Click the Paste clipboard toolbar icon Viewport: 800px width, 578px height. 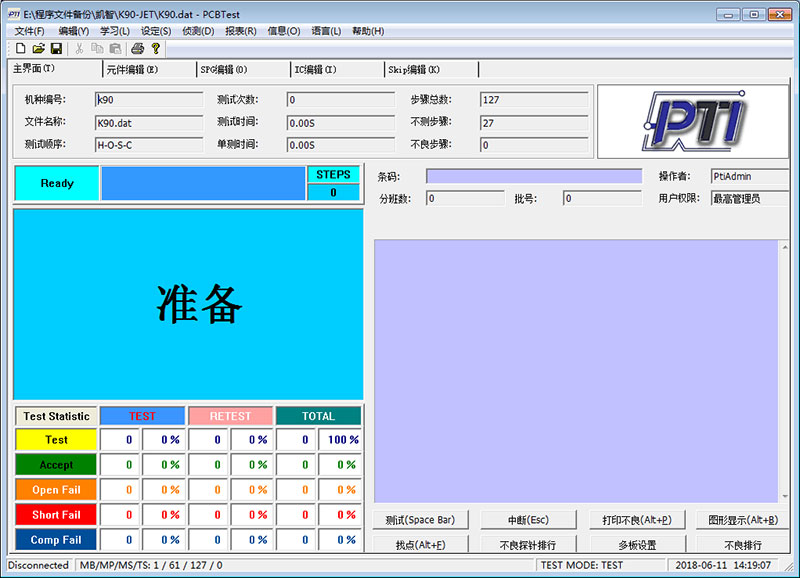(115, 48)
